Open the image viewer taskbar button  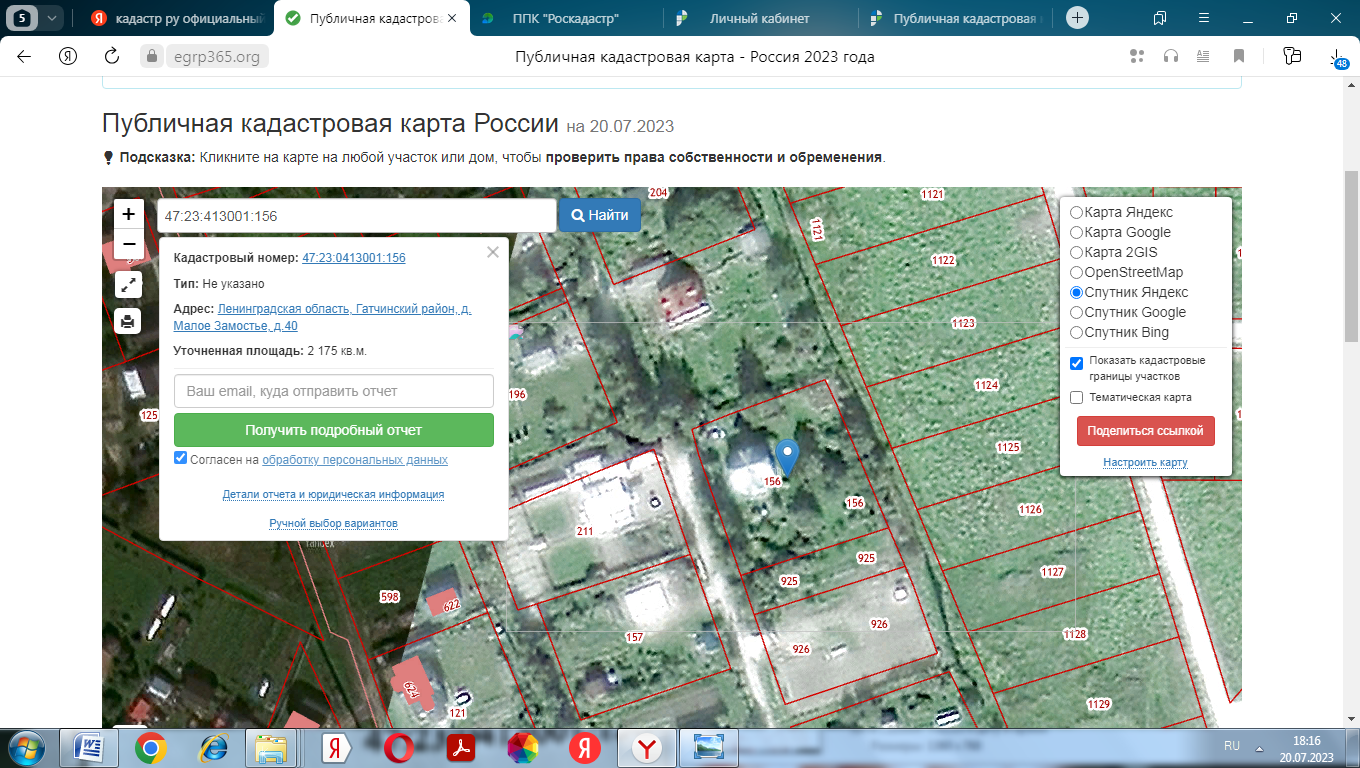[708, 748]
